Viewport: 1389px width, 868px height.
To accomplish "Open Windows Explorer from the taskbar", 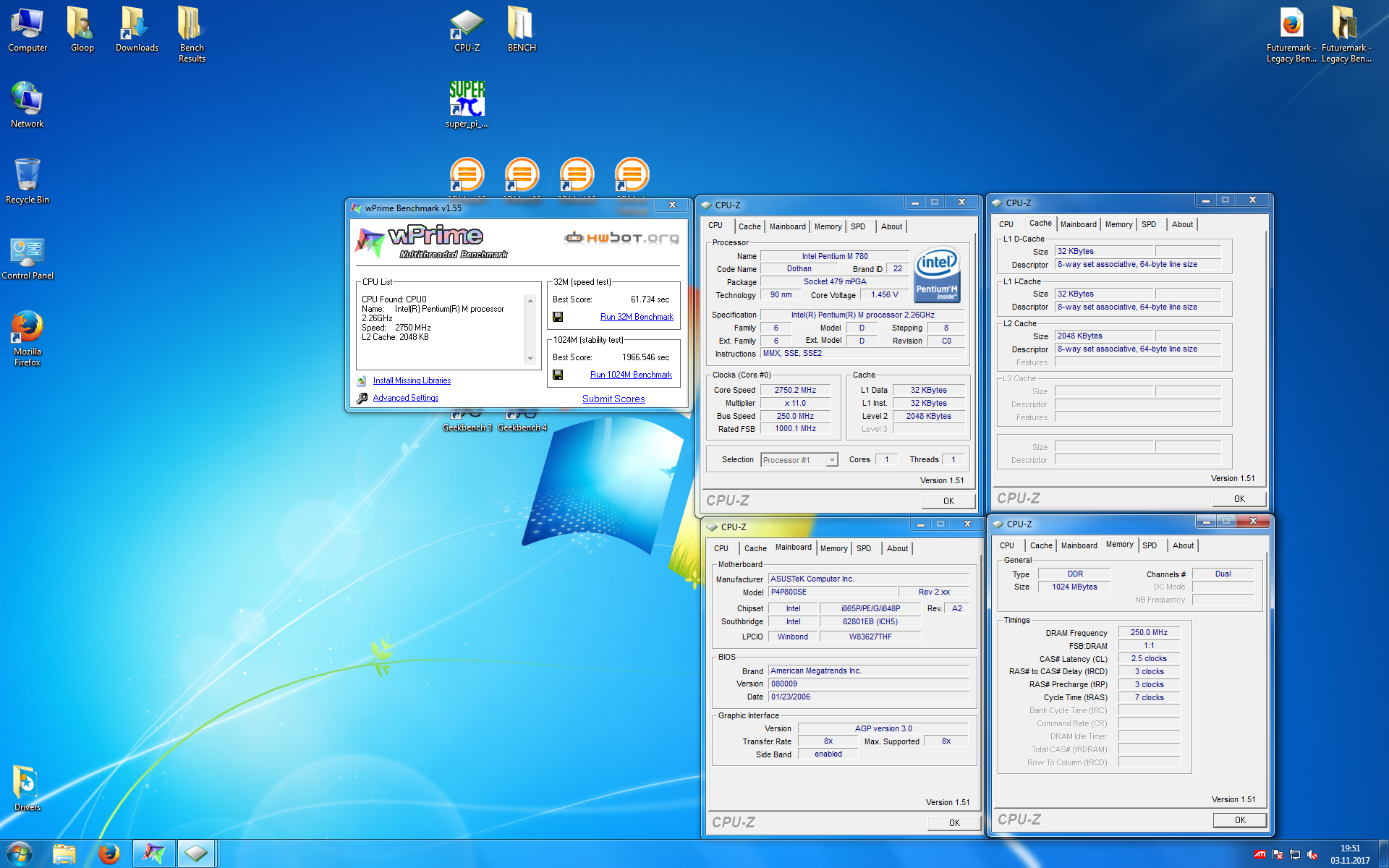I will pyautogui.click(x=64, y=854).
